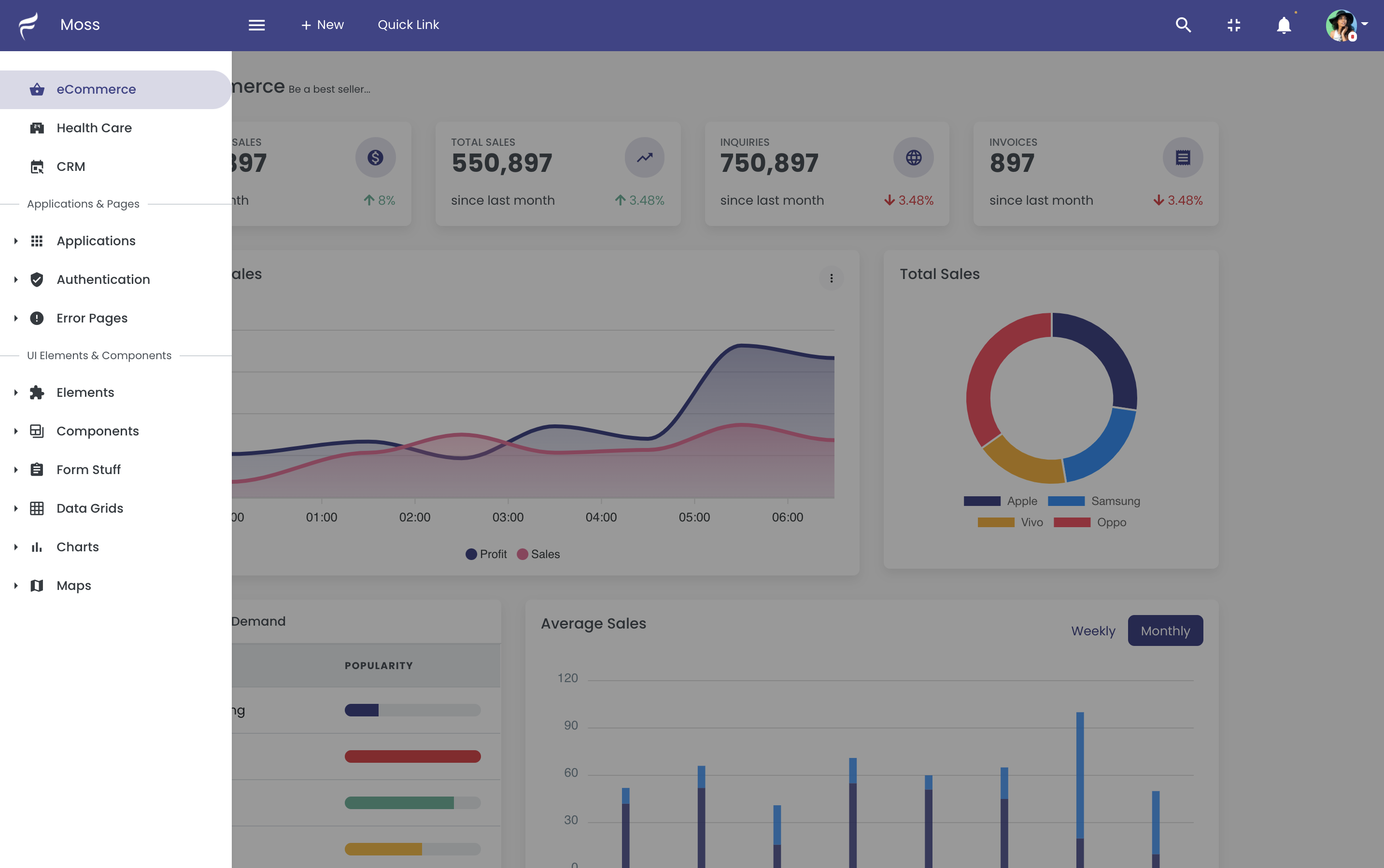This screenshot has height=868, width=1384.
Task: Click the dollar icon on Sales card
Action: click(x=376, y=157)
